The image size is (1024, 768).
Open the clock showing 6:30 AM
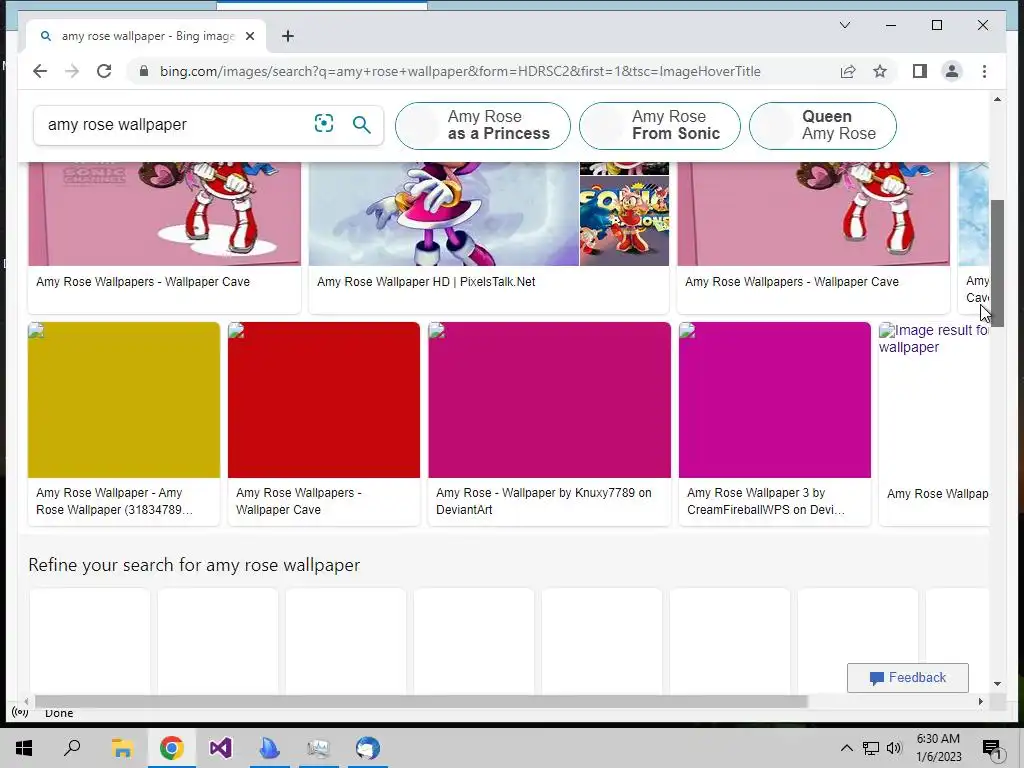tap(938, 747)
